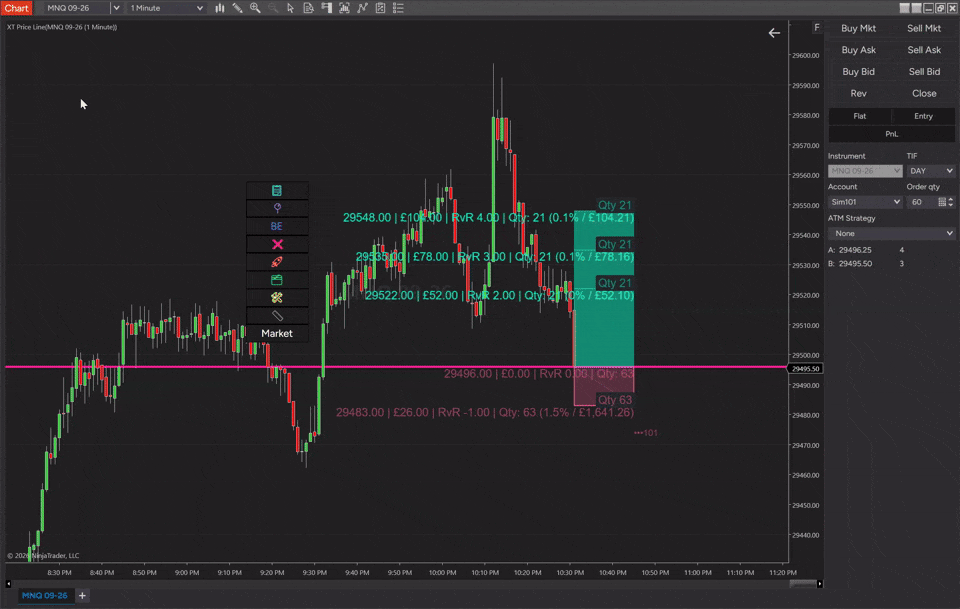This screenshot has height=609, width=960.
Task: Click the teal clipboard icon in floating menu
Action: 277,190
